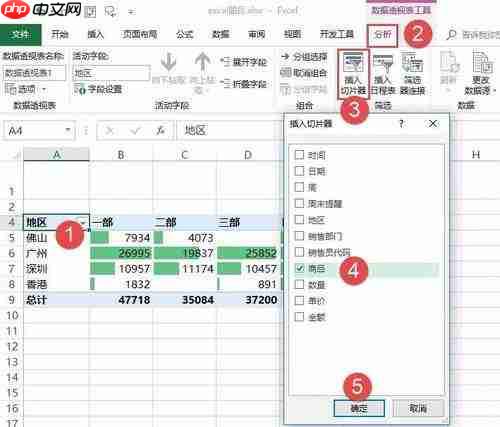500x427 pixels.
Task: Check the 日期 field checkbox
Action: tap(299, 171)
